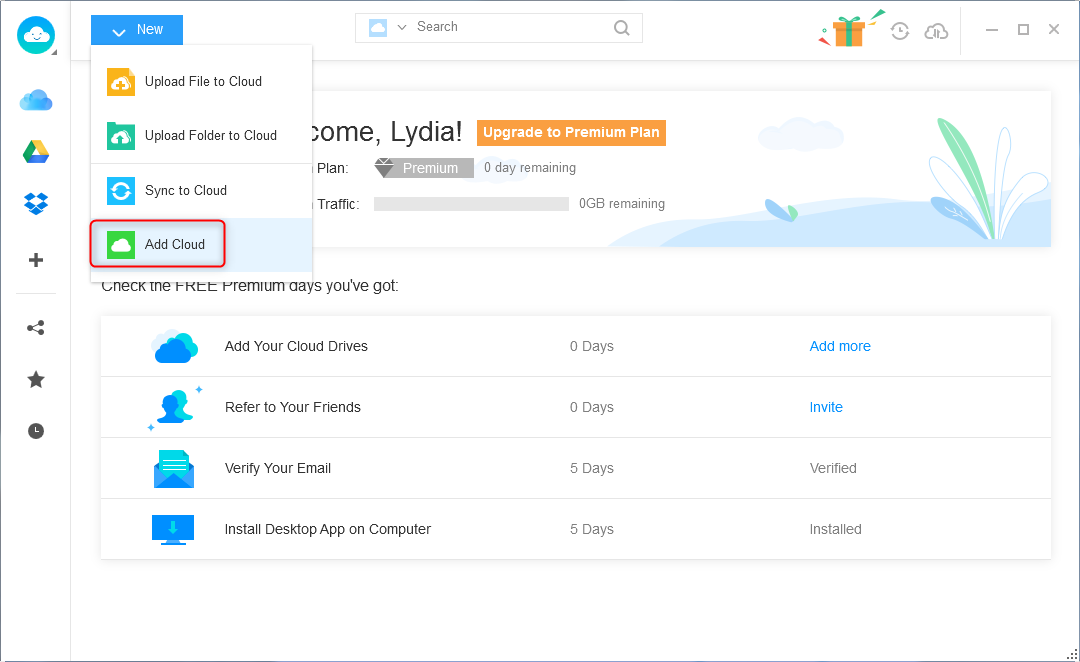Click the '0GB remaining' text

[622, 204]
